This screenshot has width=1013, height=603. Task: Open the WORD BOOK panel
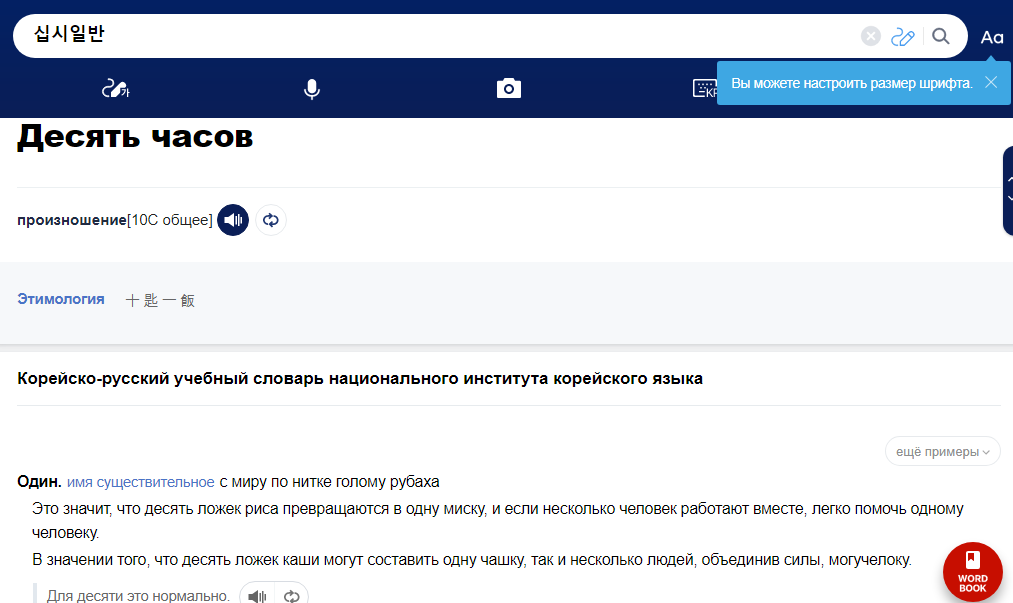click(x=972, y=571)
